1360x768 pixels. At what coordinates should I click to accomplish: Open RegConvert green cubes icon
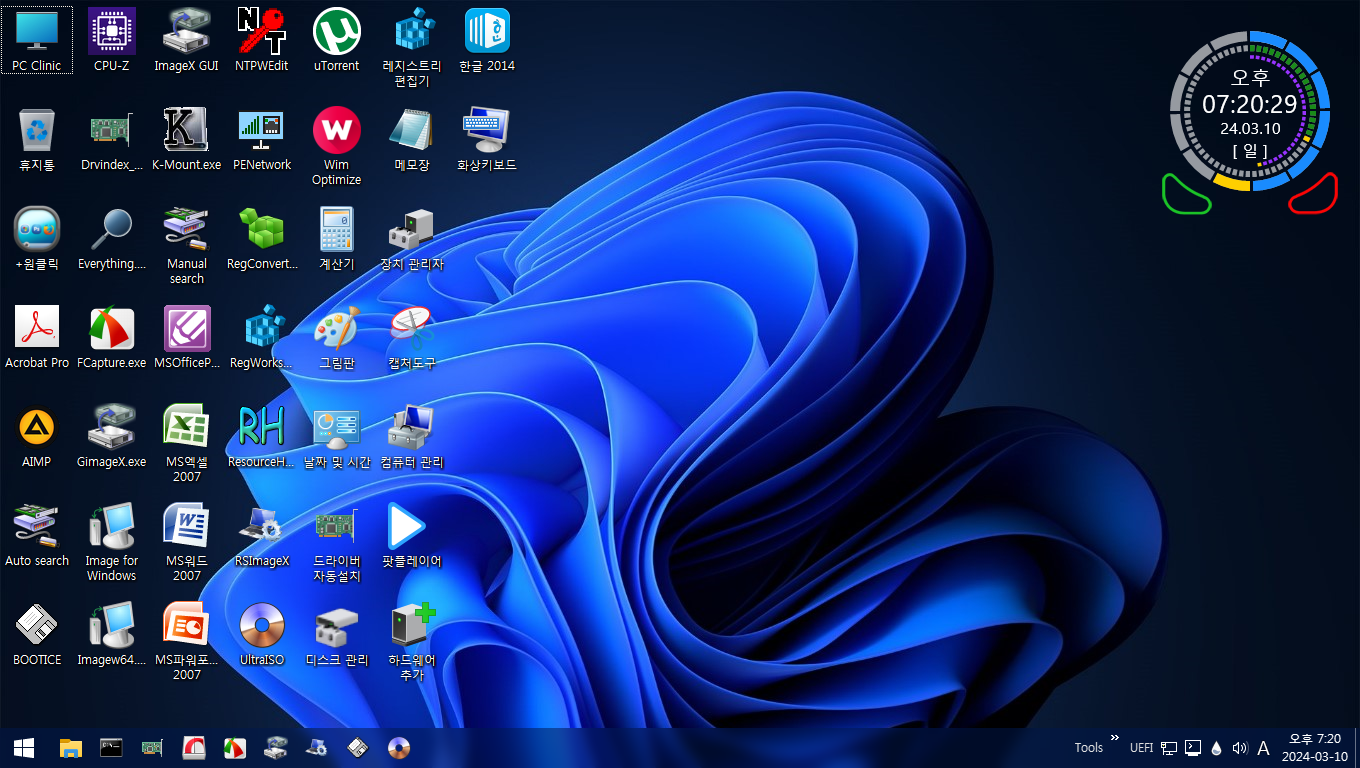coord(262,239)
